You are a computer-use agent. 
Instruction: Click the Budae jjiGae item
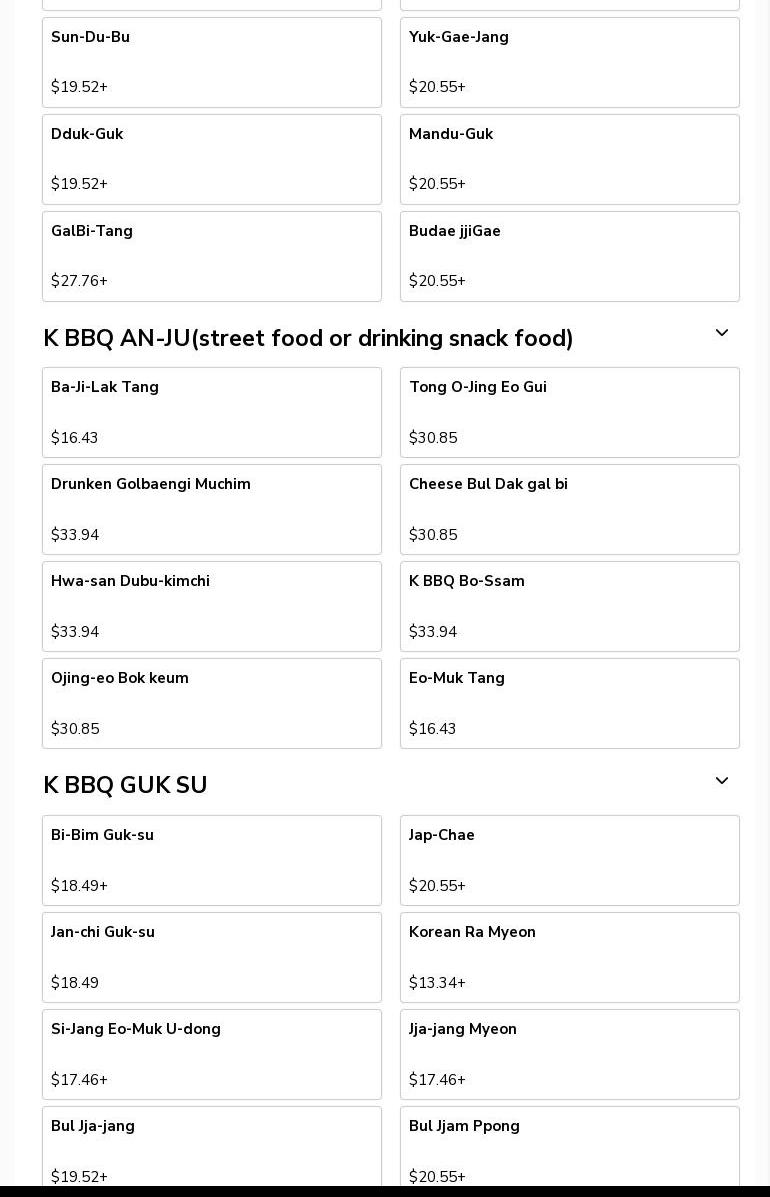(x=569, y=256)
